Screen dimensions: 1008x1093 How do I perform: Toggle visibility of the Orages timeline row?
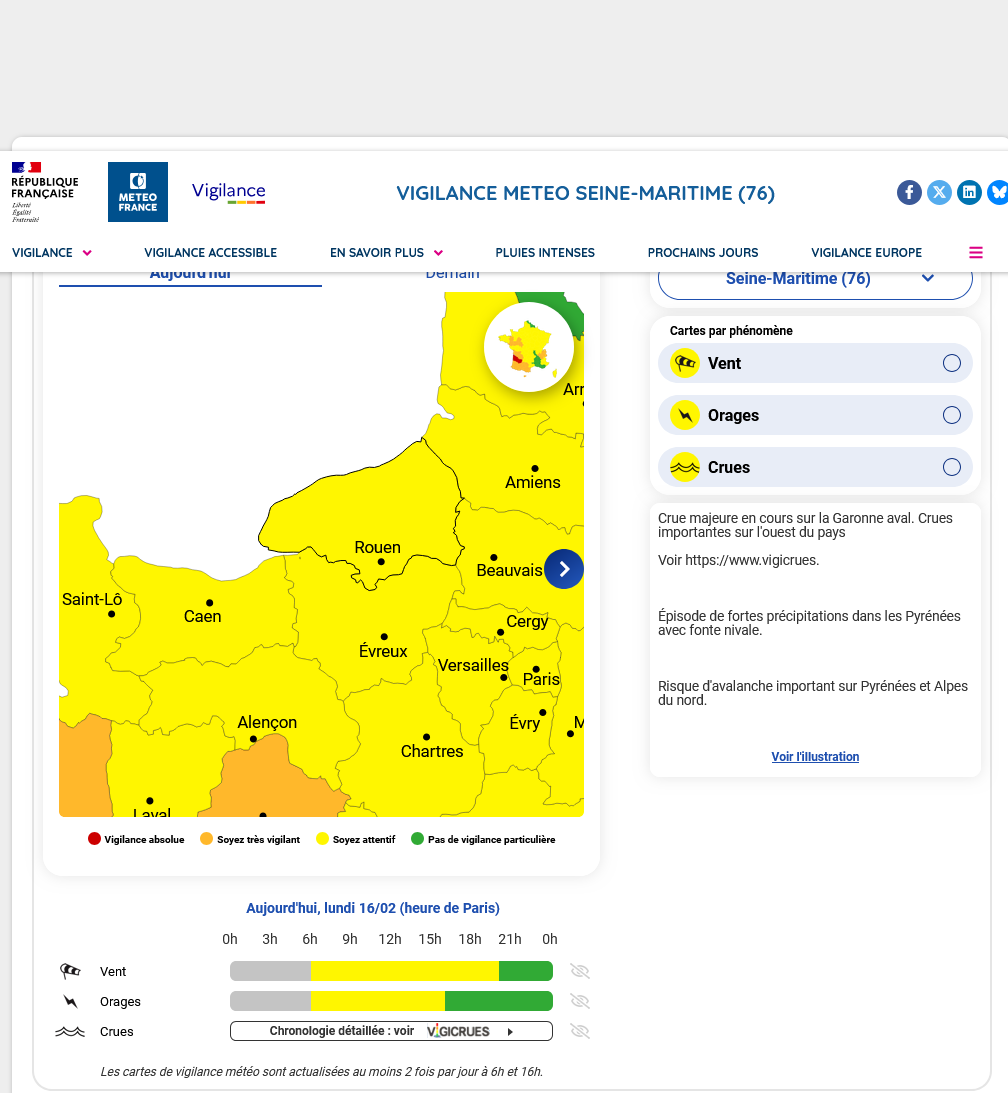pos(580,1001)
